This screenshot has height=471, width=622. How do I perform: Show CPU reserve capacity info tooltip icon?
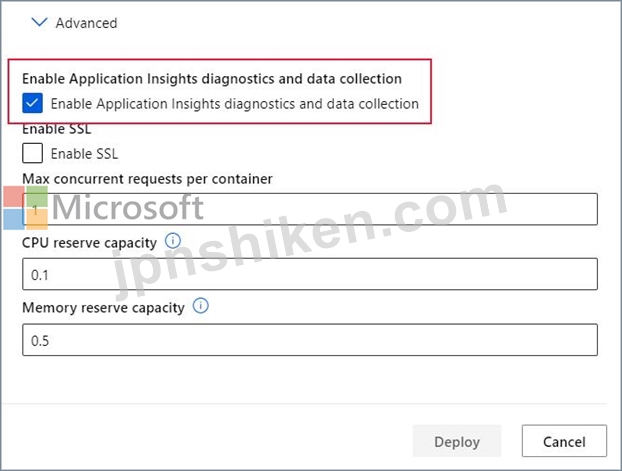coord(173,241)
